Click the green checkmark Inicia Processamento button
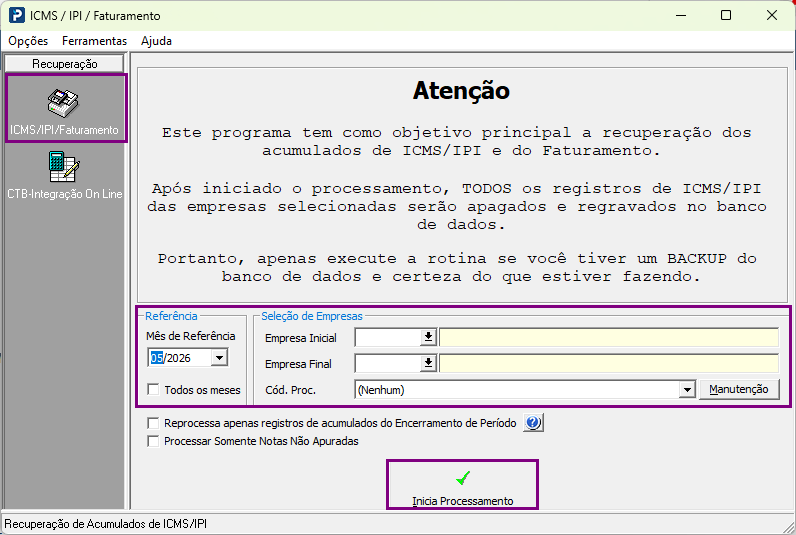The width and height of the screenshot is (796, 535). pos(462,485)
